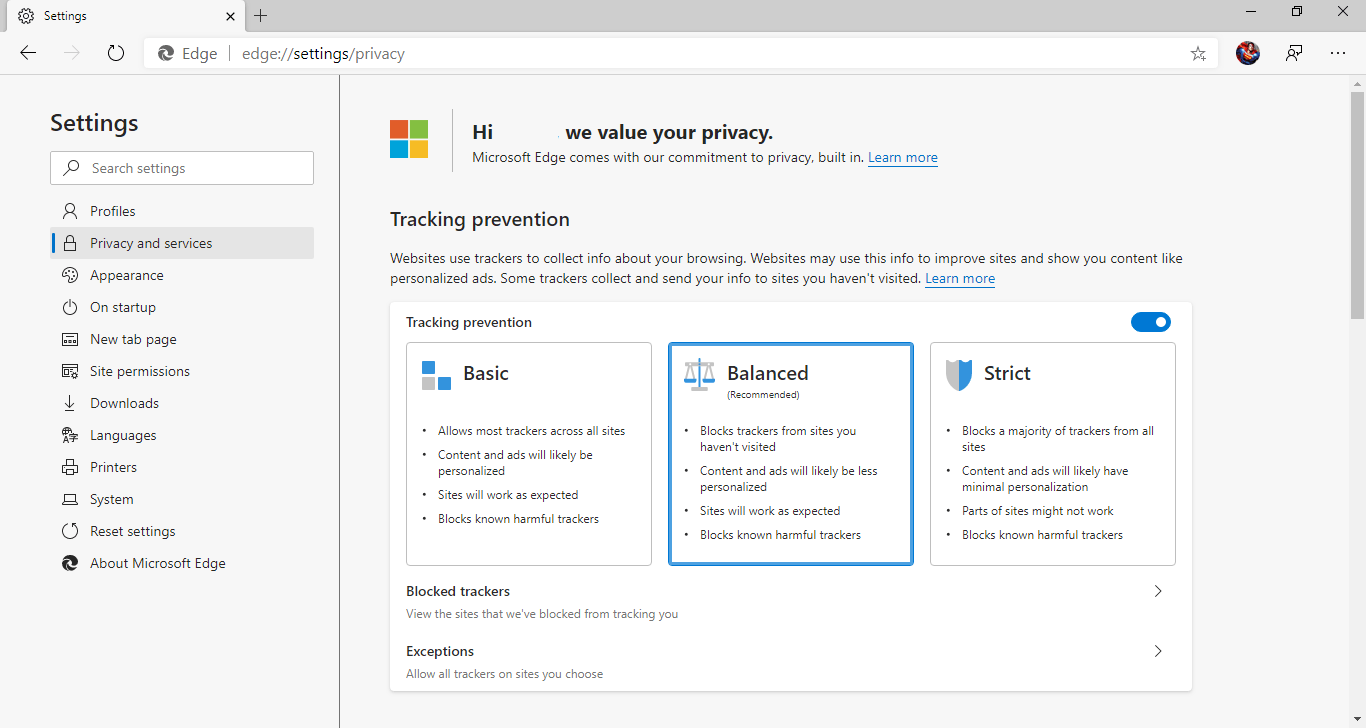Click the Printers icon

[x=70, y=467]
